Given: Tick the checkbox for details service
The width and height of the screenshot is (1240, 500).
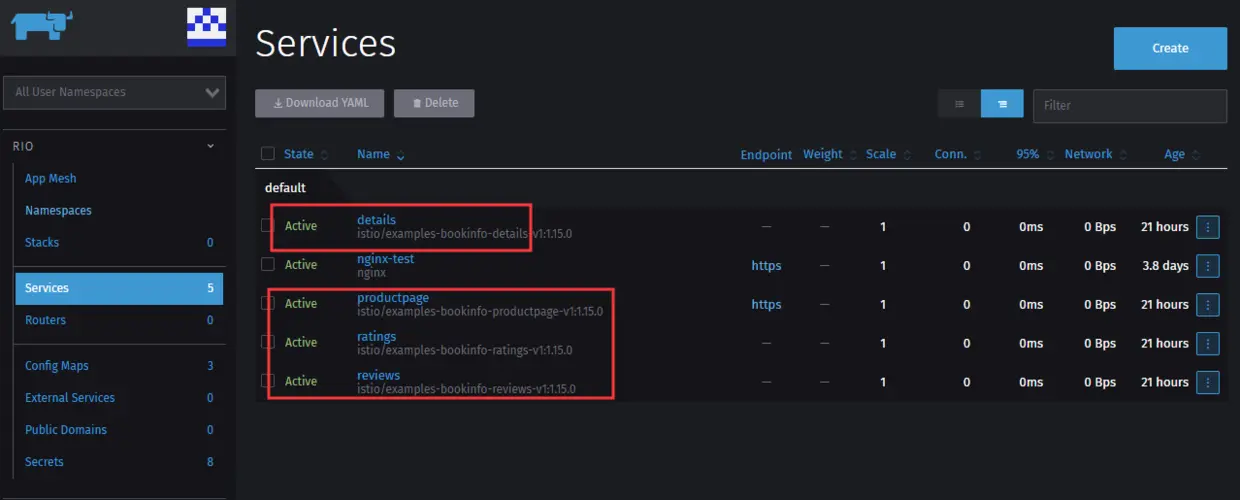Looking at the screenshot, I should [267, 225].
